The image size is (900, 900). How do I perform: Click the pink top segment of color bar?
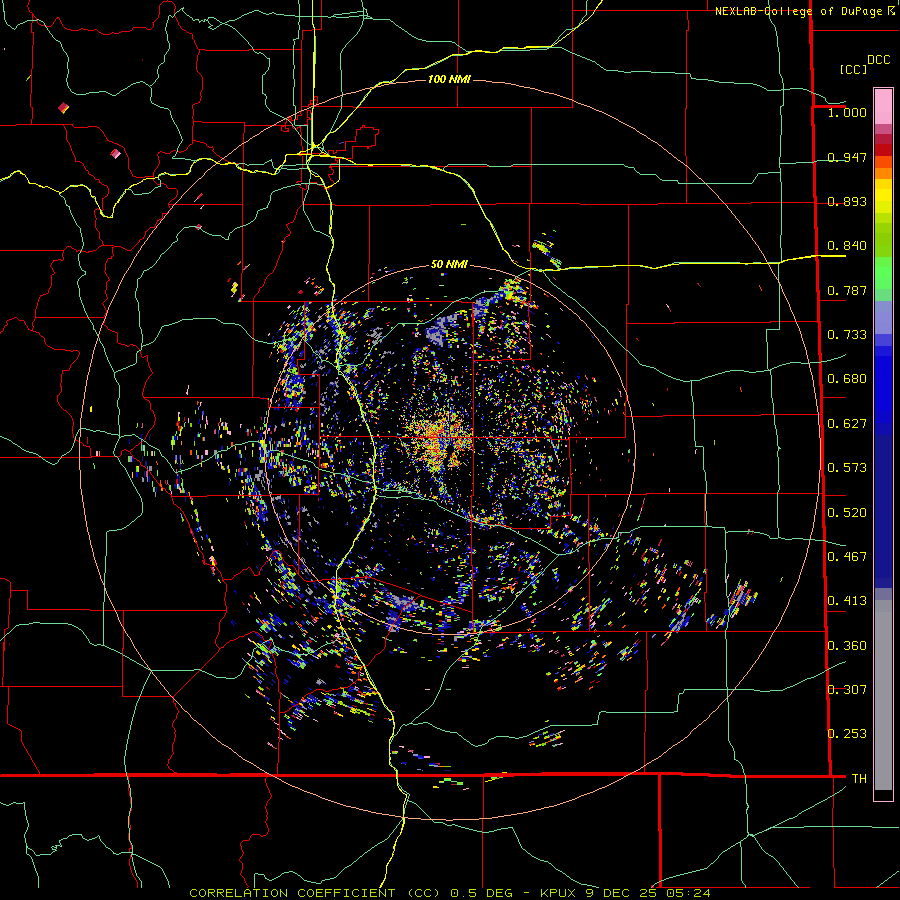coord(883,106)
